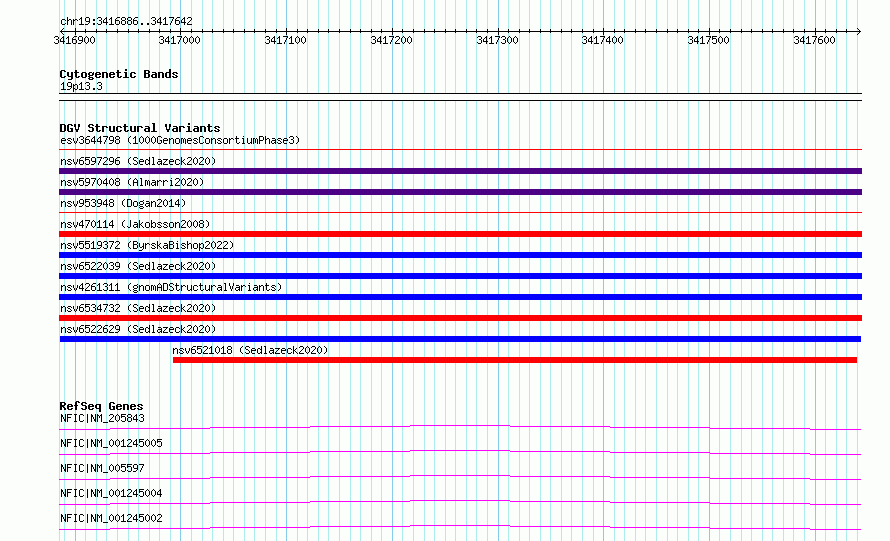Click the 19p13.3 band label
Viewport: 890px width, 541px height.
point(81,86)
